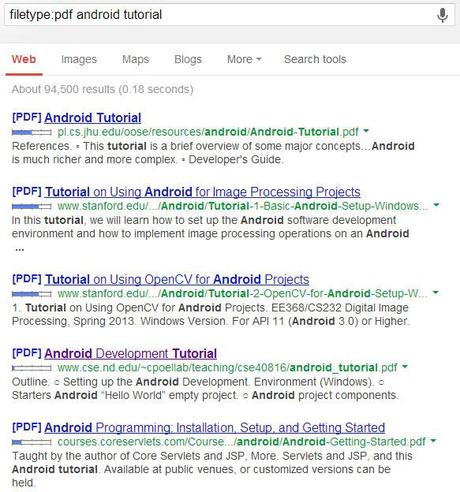
Task: Click the Tutorial-2-OpenCV-for-Android-Setup URL text
Action: (x=242, y=294)
